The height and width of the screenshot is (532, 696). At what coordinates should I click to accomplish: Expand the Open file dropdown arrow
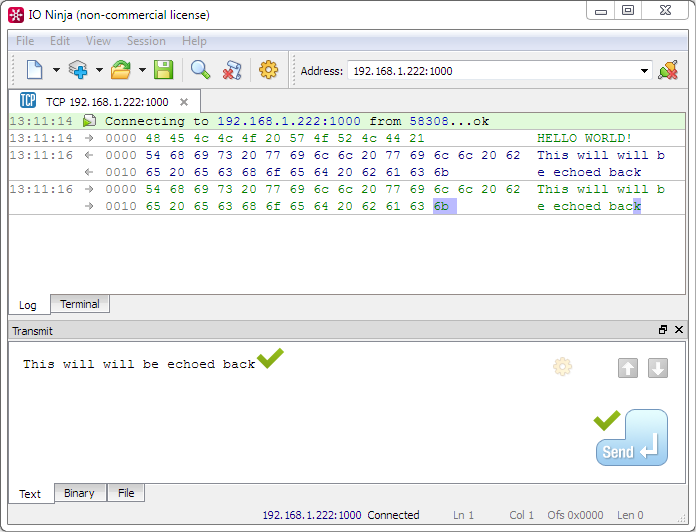[142, 71]
